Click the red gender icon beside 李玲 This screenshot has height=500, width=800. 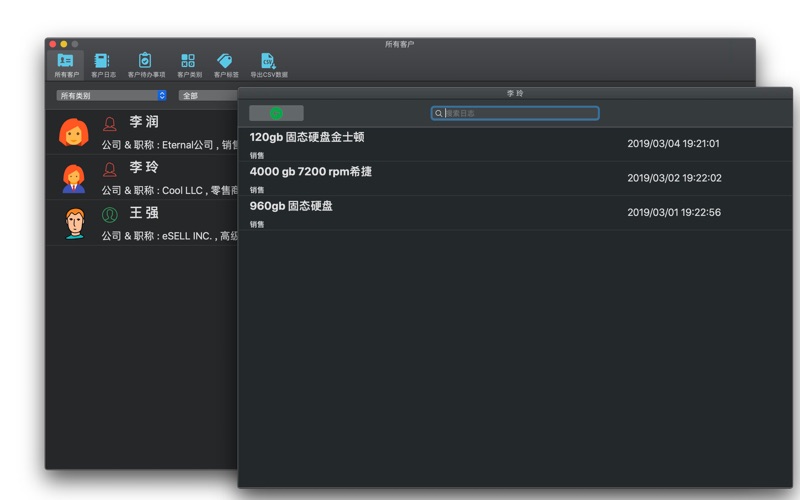[x=110, y=169]
